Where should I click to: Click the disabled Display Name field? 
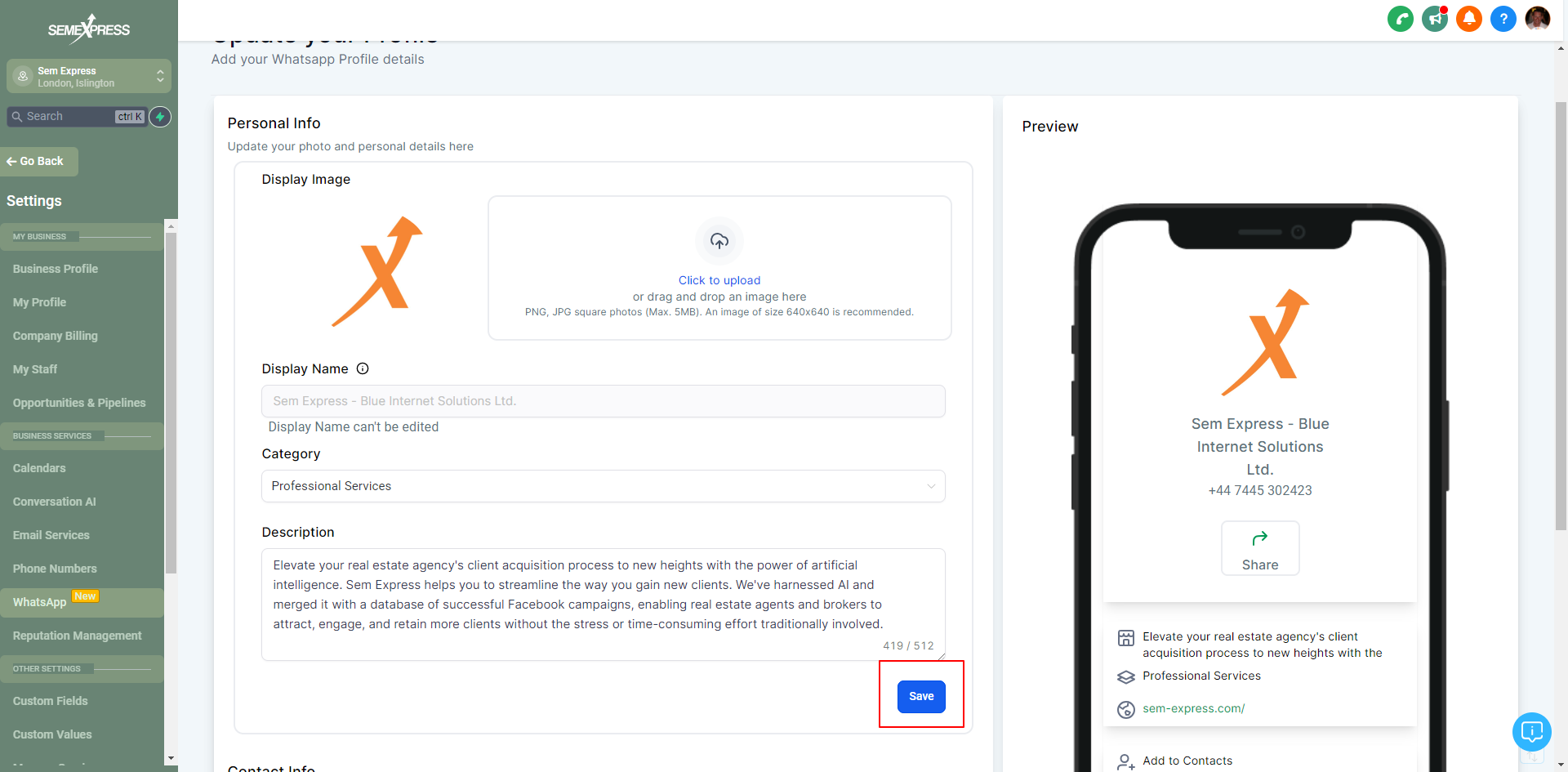pyautogui.click(x=604, y=401)
